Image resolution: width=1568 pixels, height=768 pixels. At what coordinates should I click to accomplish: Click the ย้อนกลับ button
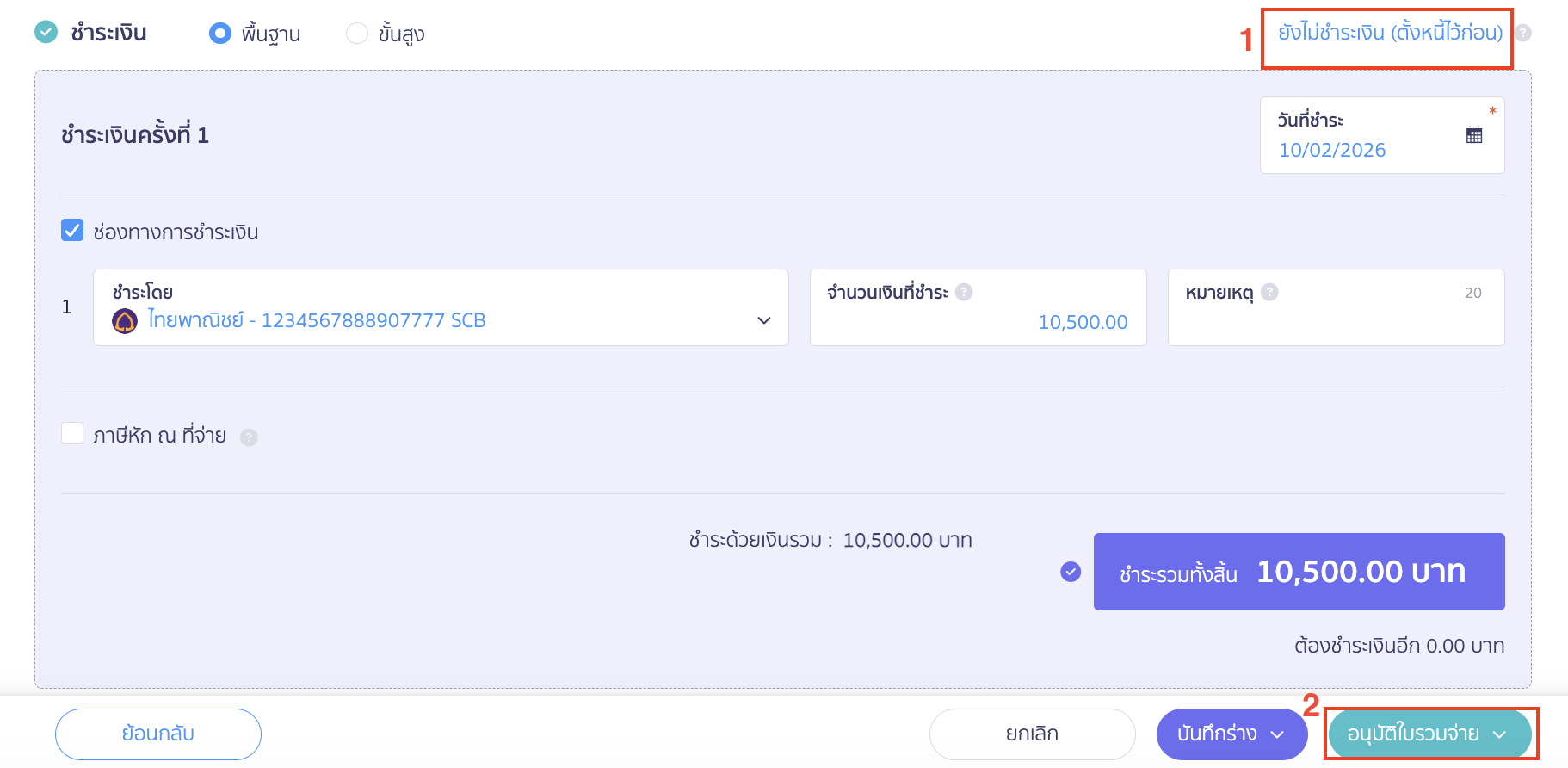(157, 734)
